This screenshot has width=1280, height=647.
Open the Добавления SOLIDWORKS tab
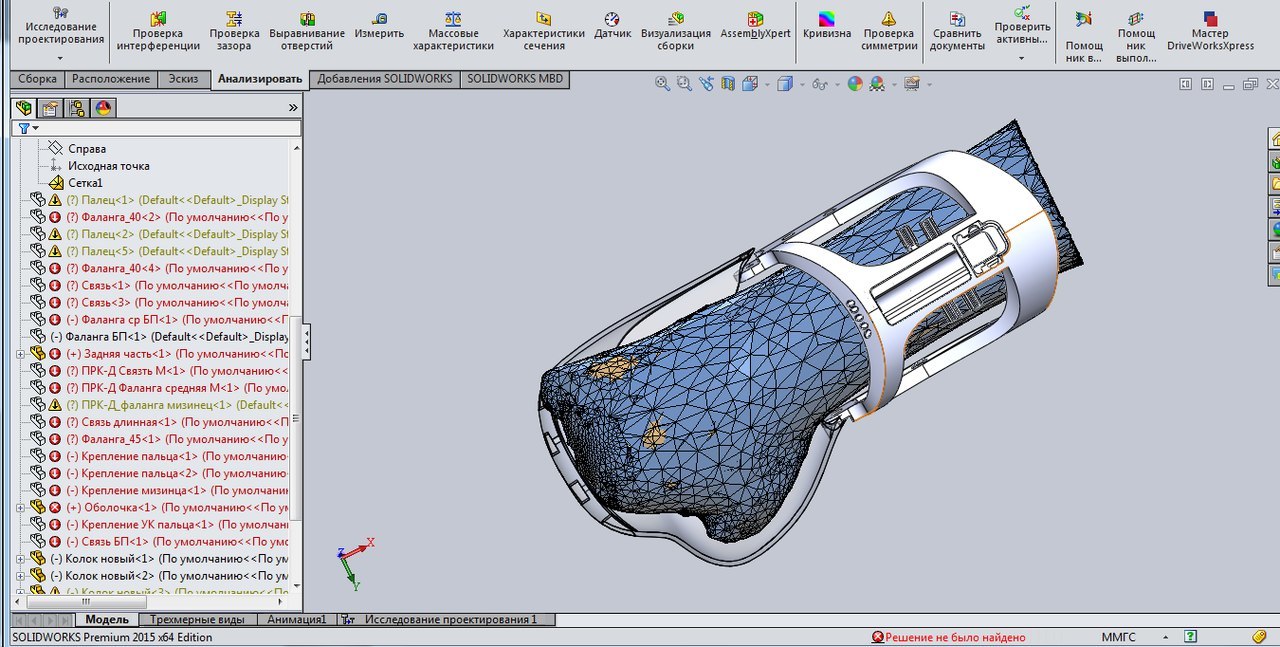(x=384, y=79)
